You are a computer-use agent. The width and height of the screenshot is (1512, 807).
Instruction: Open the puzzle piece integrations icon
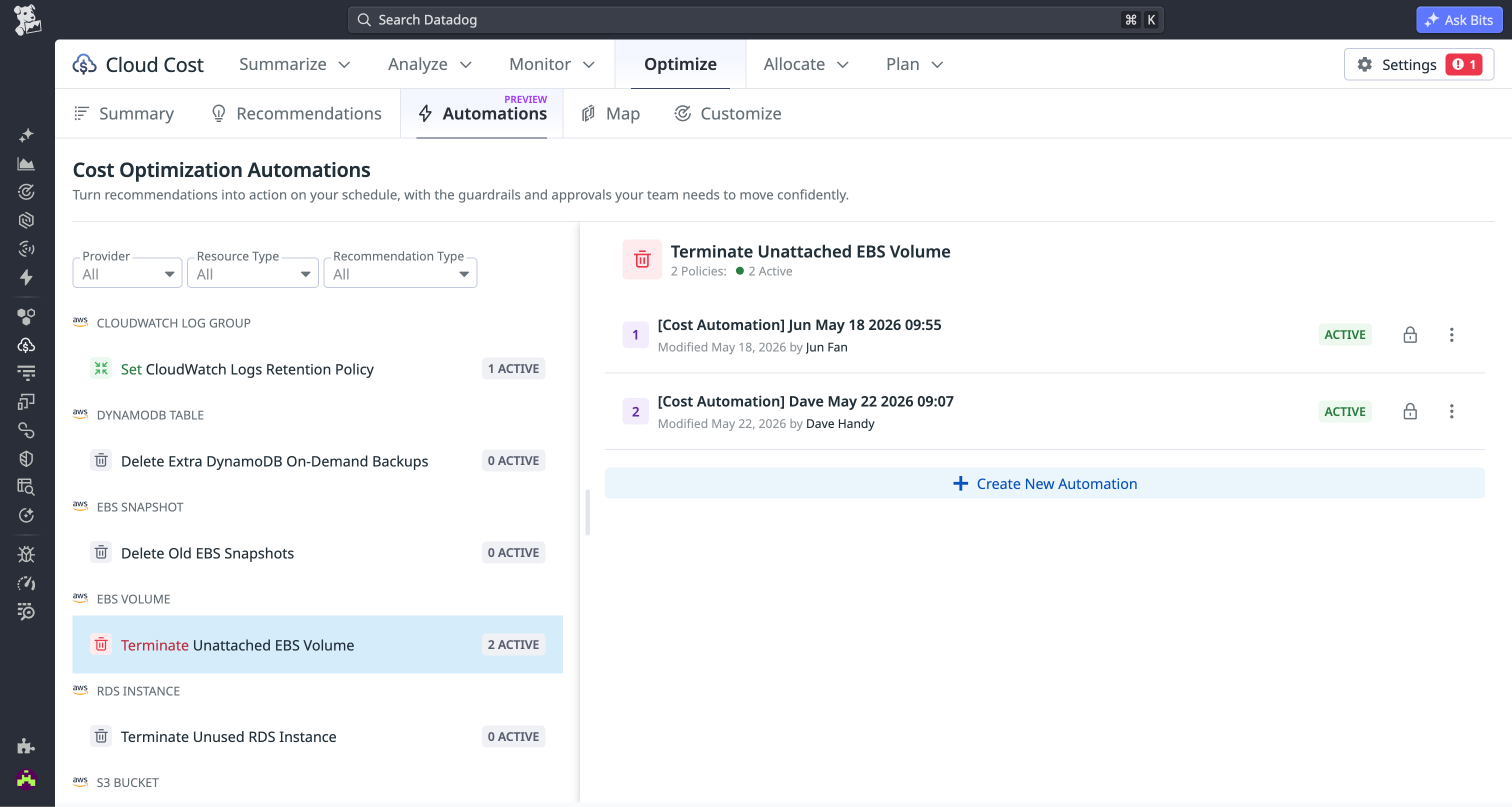(x=26, y=746)
